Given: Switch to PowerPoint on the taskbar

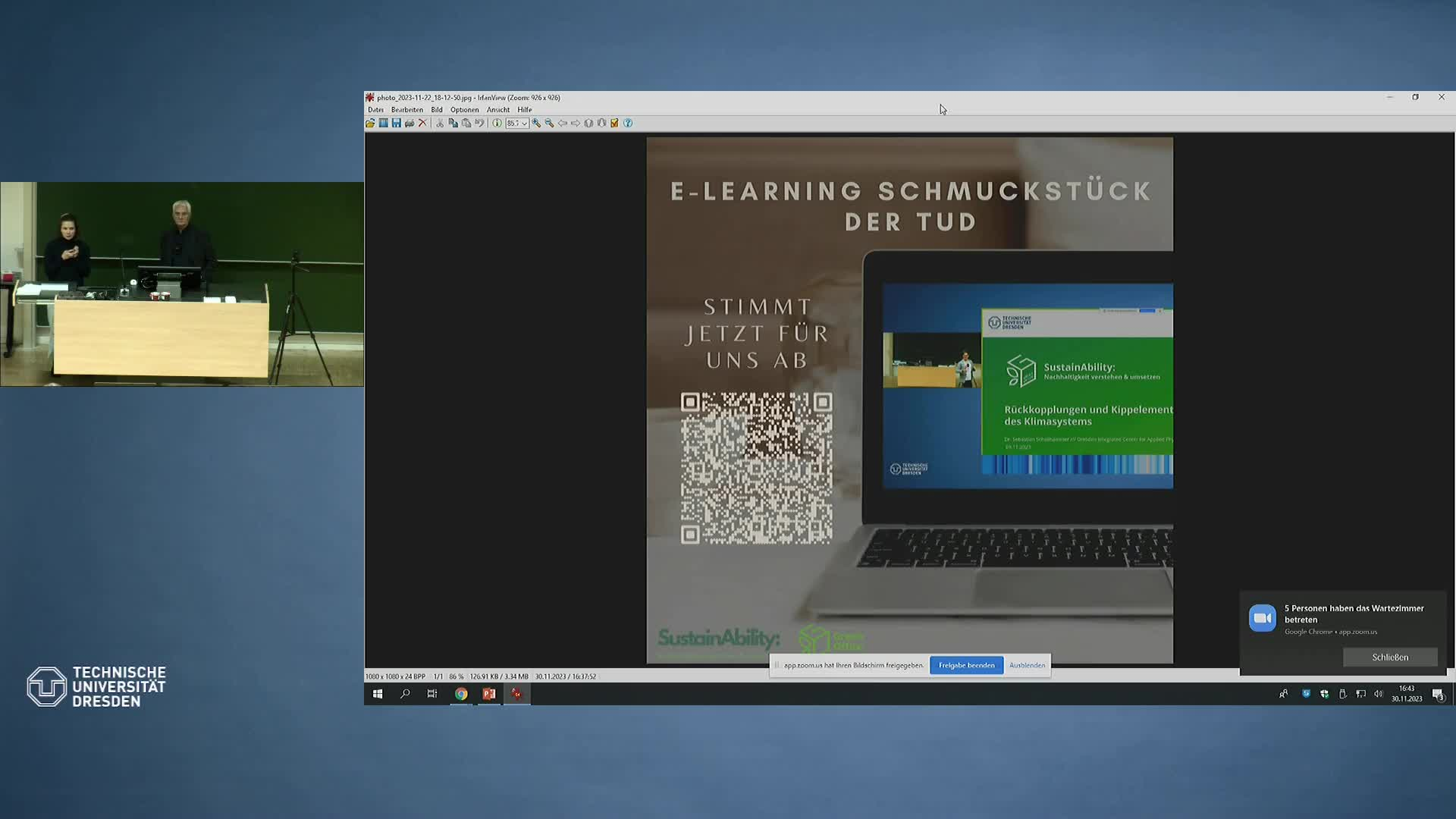Looking at the screenshot, I should tap(489, 694).
